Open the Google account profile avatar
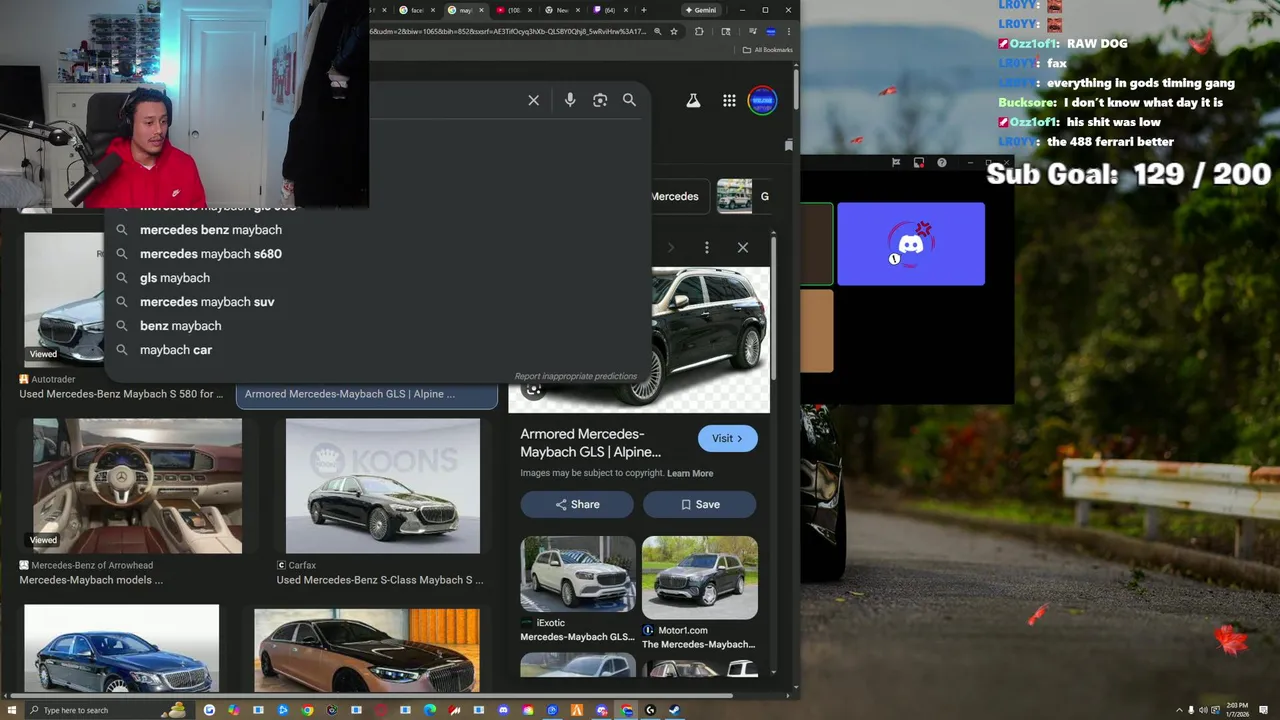 click(762, 101)
